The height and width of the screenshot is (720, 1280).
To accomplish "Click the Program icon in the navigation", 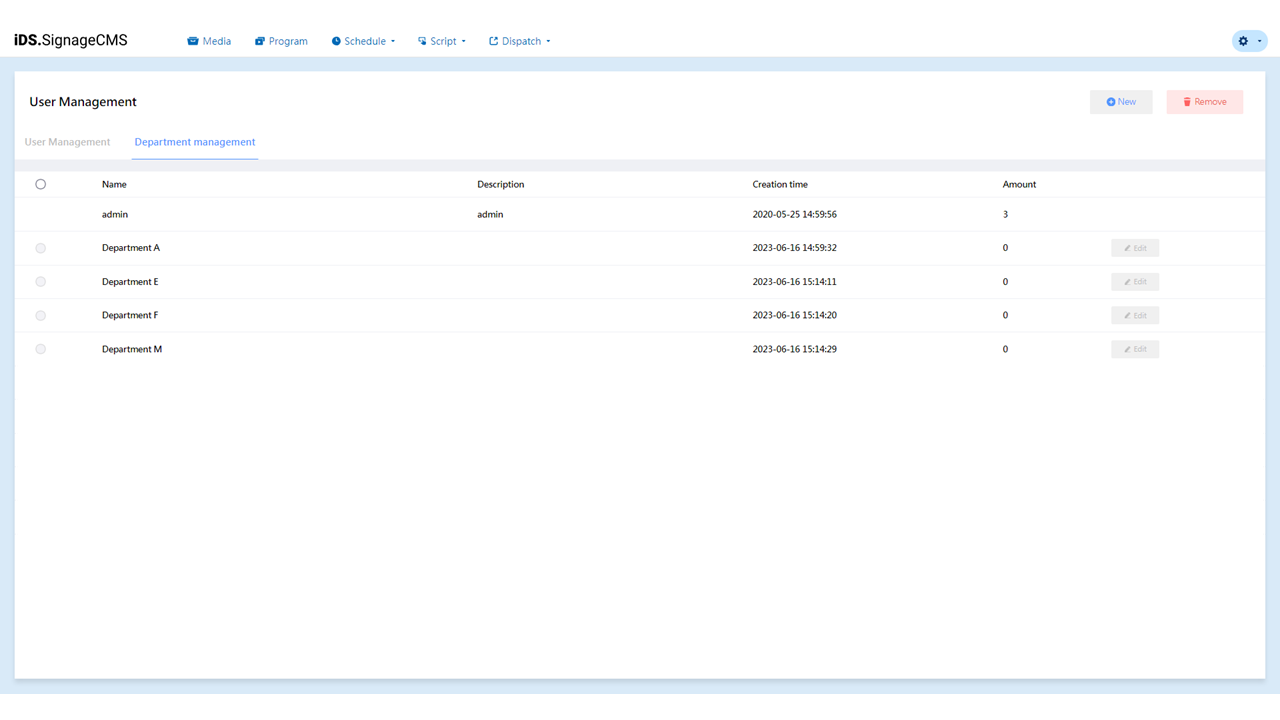I will pyautogui.click(x=258, y=41).
